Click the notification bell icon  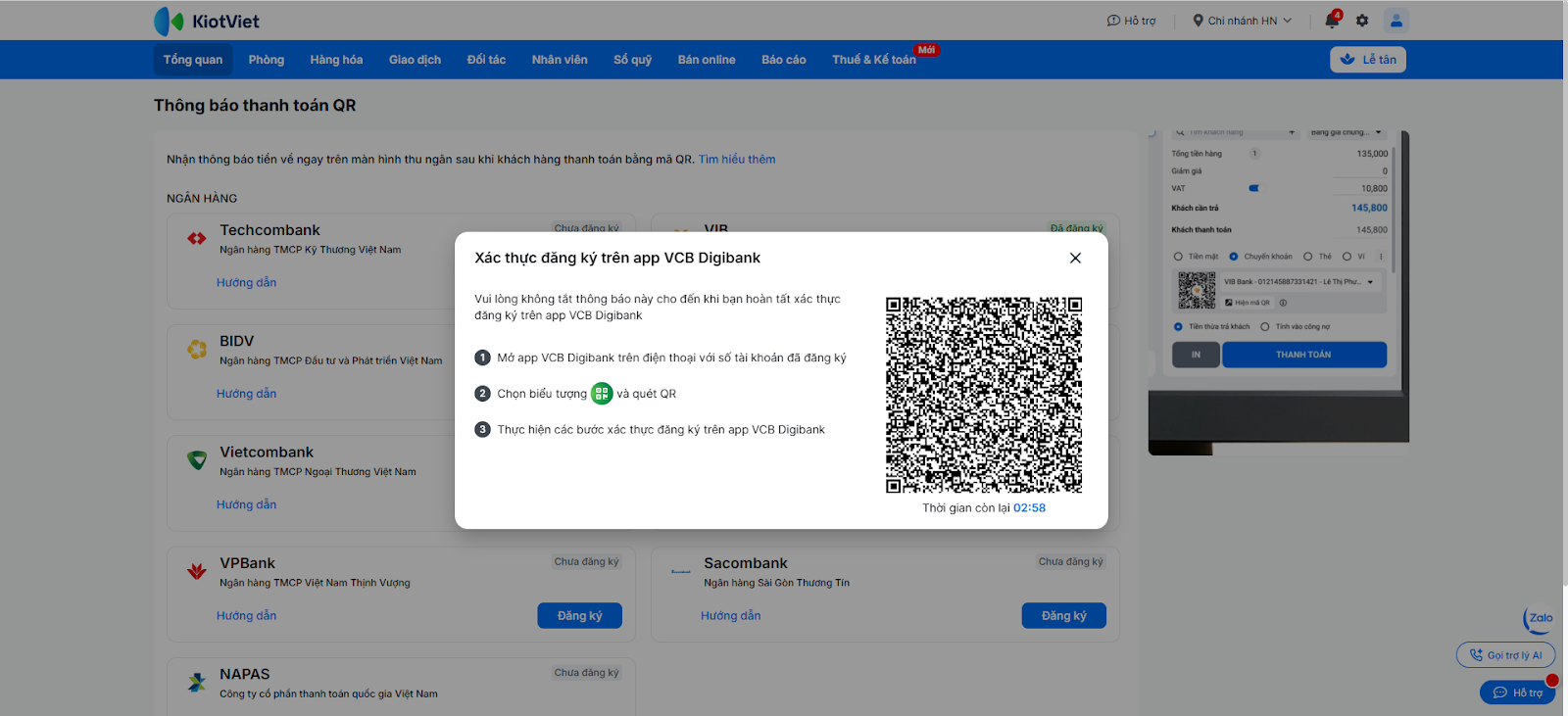1332,21
